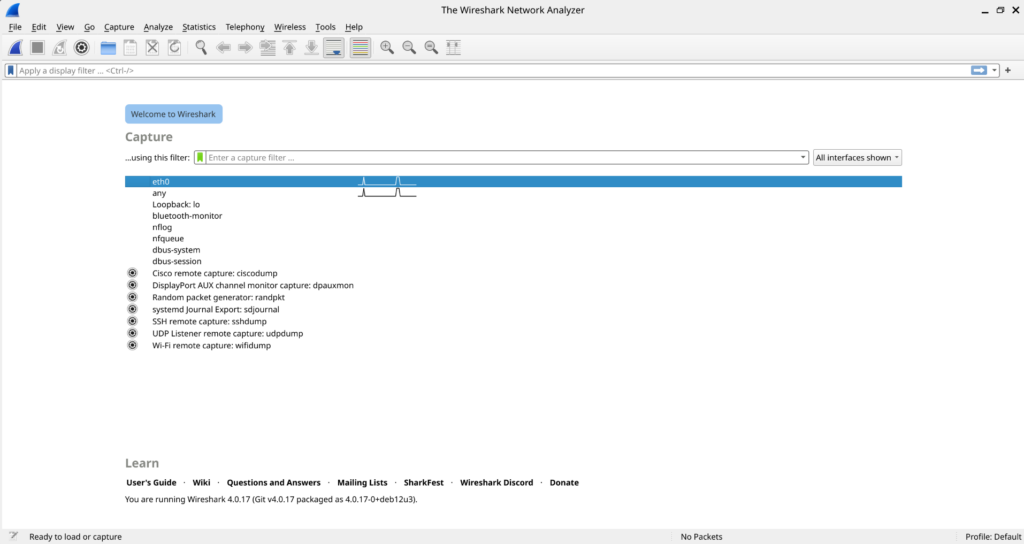Open the Wireless menu
The image size is (1024, 544).
coord(290,27)
